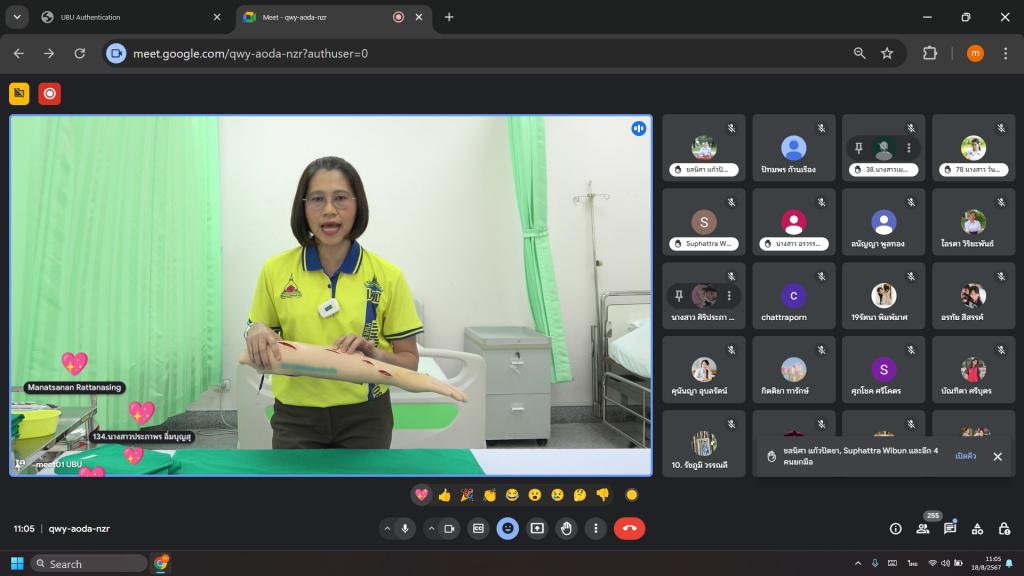Viewport: 1024px width, 576px height.
Task: Expand video settings arrow beside camera
Action: (x=431, y=528)
